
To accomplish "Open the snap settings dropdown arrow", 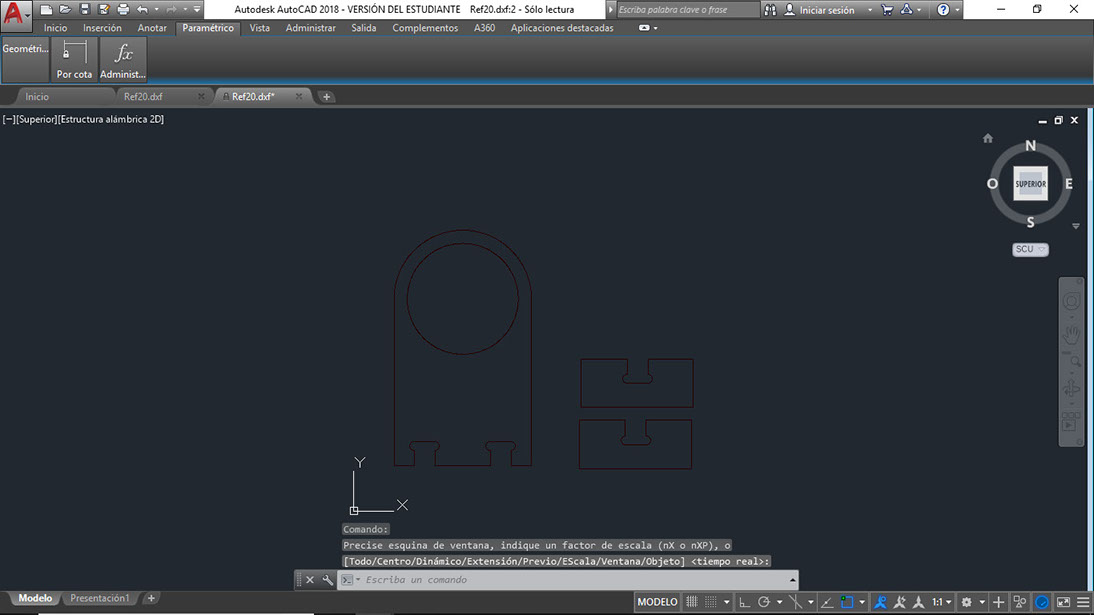I will coord(726,602).
